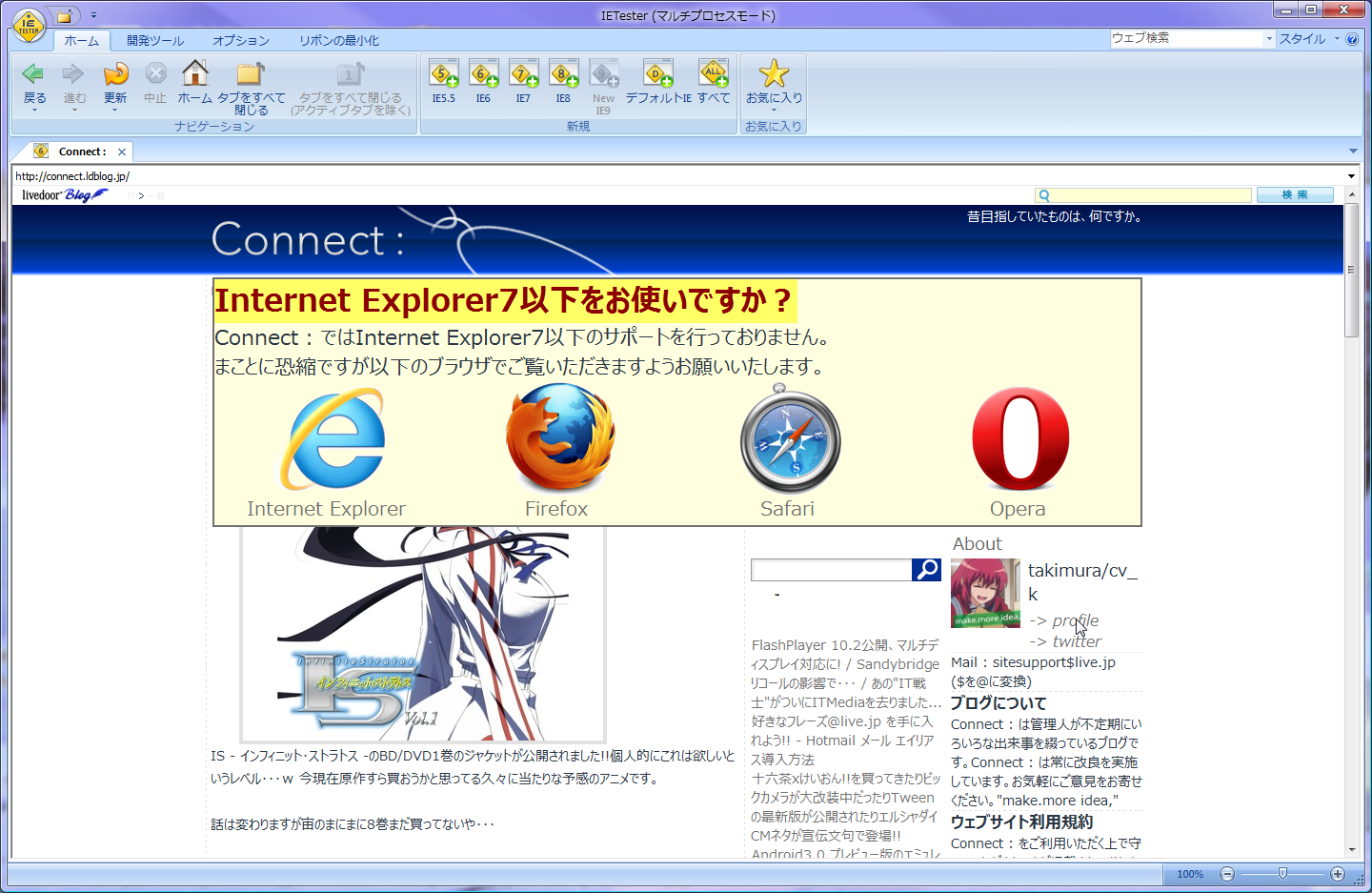
Task: Open the Back button dropdown arrow
Action: pos(33,111)
